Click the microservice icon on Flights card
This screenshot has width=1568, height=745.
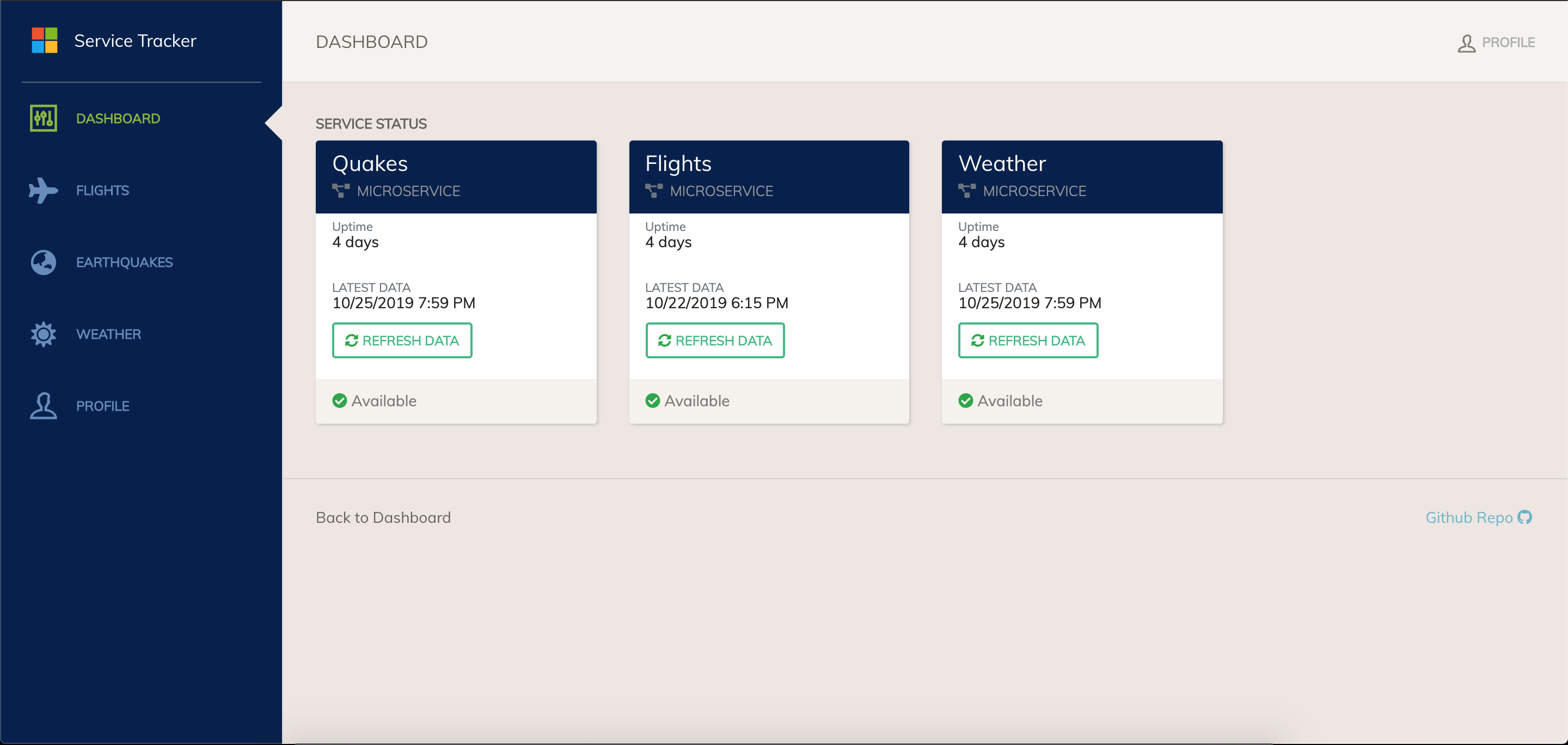point(654,191)
